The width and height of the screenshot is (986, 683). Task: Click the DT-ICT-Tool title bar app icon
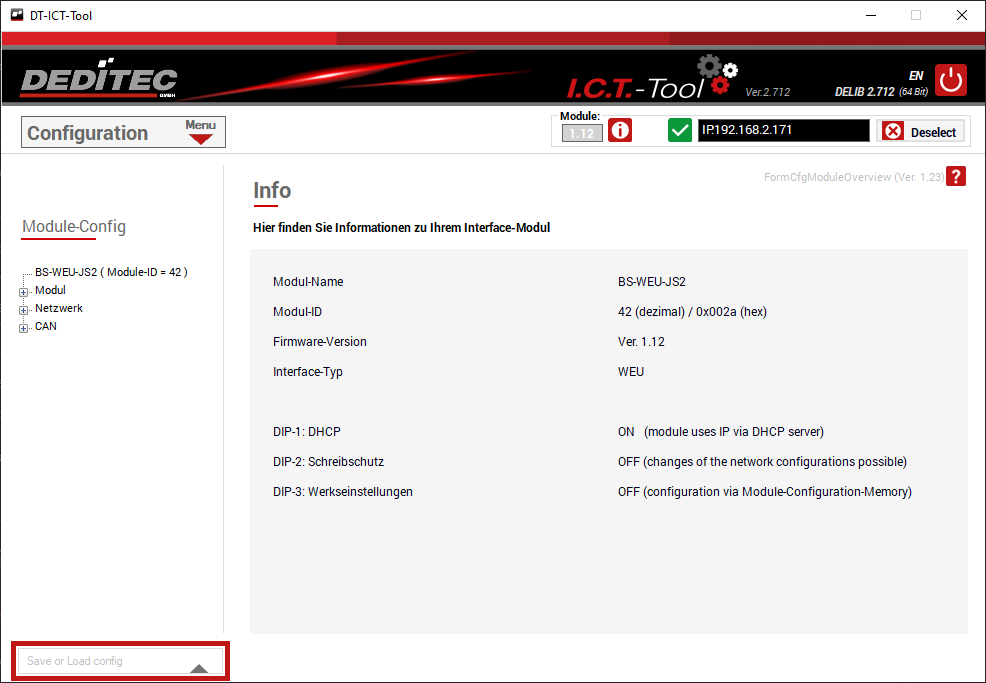(x=16, y=15)
